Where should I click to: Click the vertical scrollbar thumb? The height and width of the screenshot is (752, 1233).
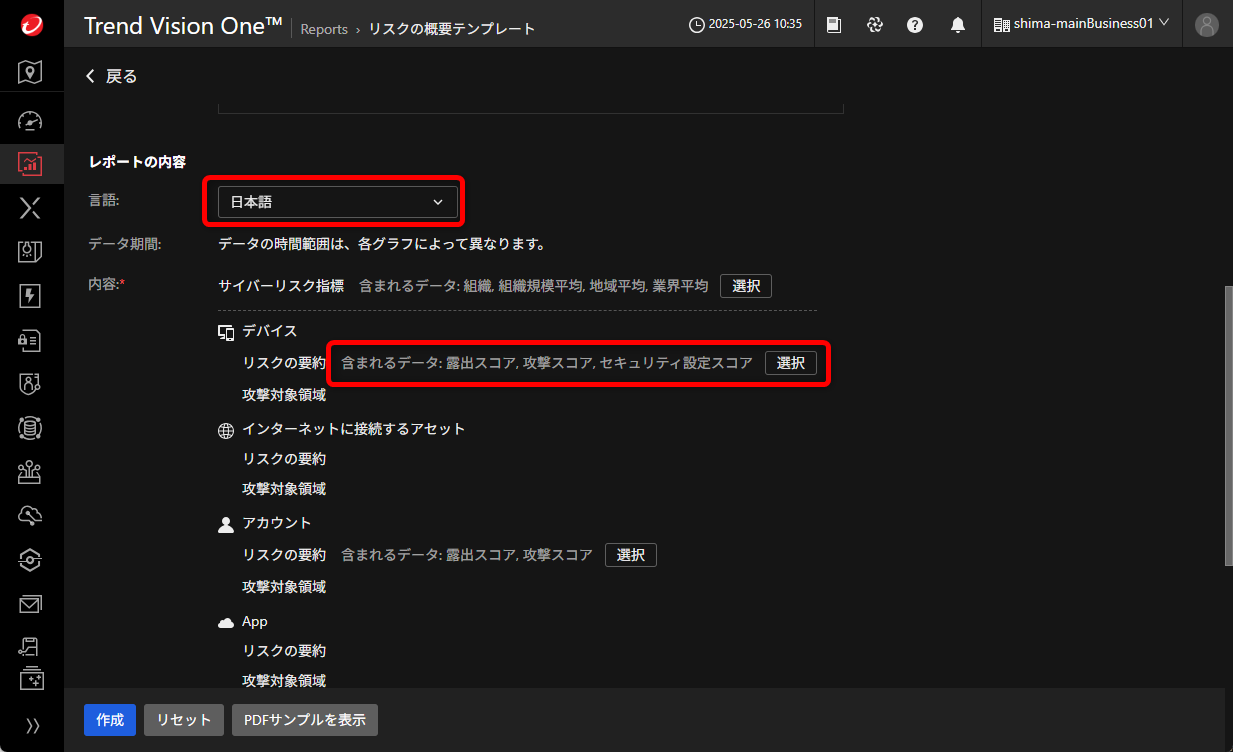[1228, 425]
